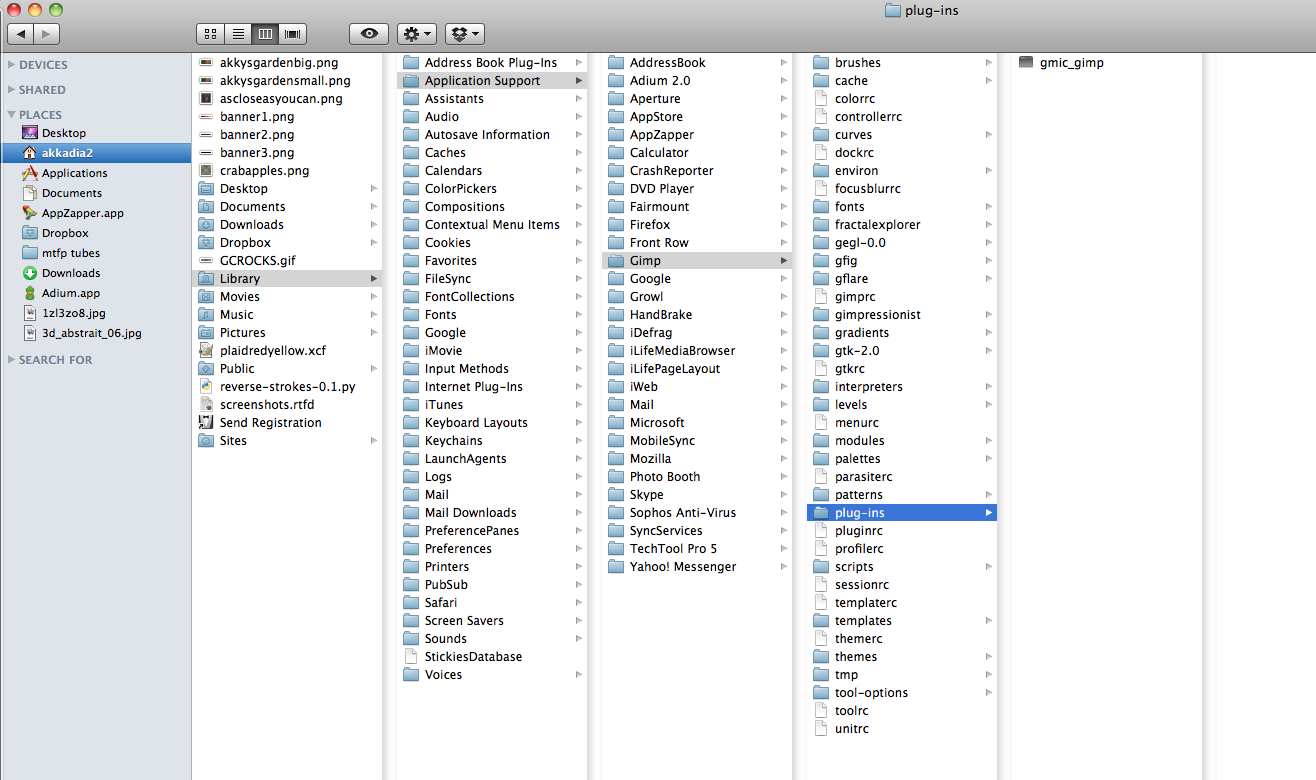Select the Preferences folder name
The image size is (1316, 780).
tap(458, 549)
